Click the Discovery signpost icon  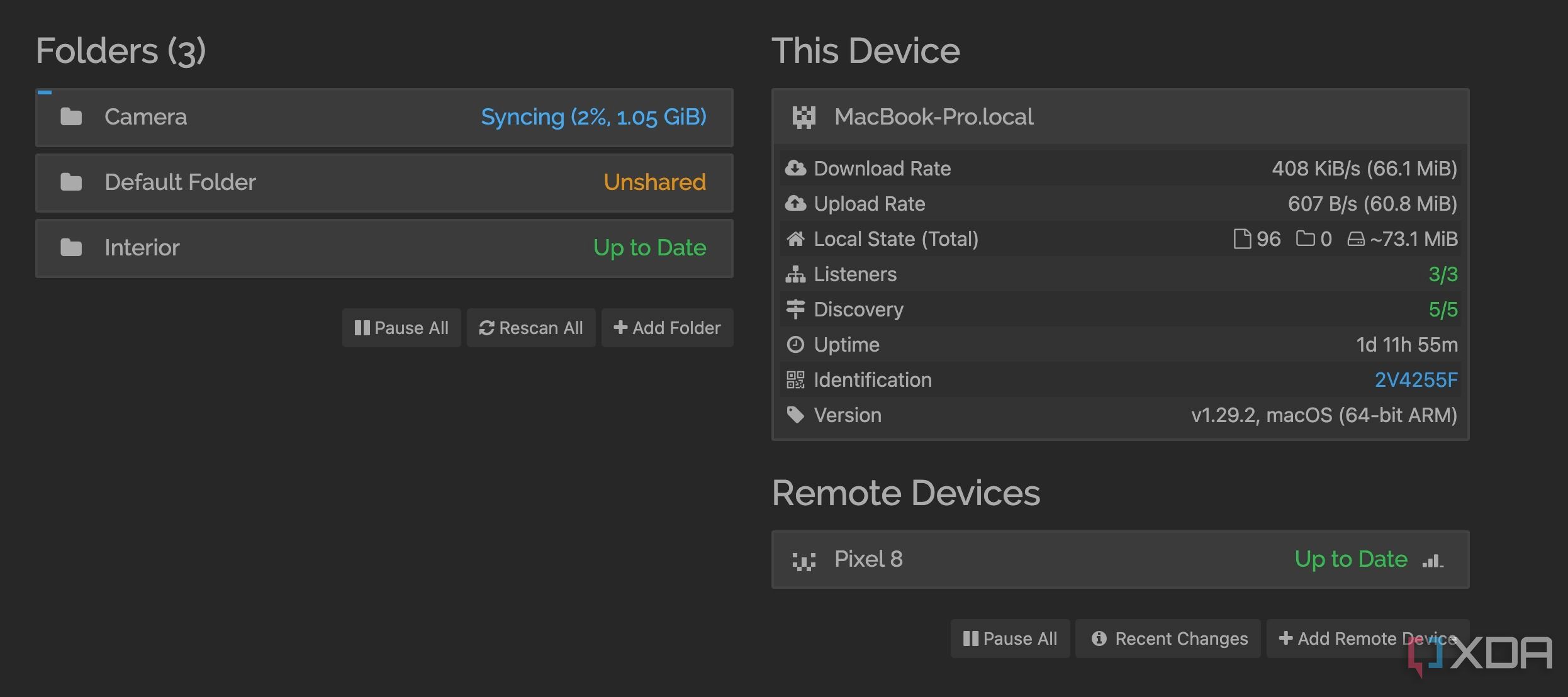(795, 309)
